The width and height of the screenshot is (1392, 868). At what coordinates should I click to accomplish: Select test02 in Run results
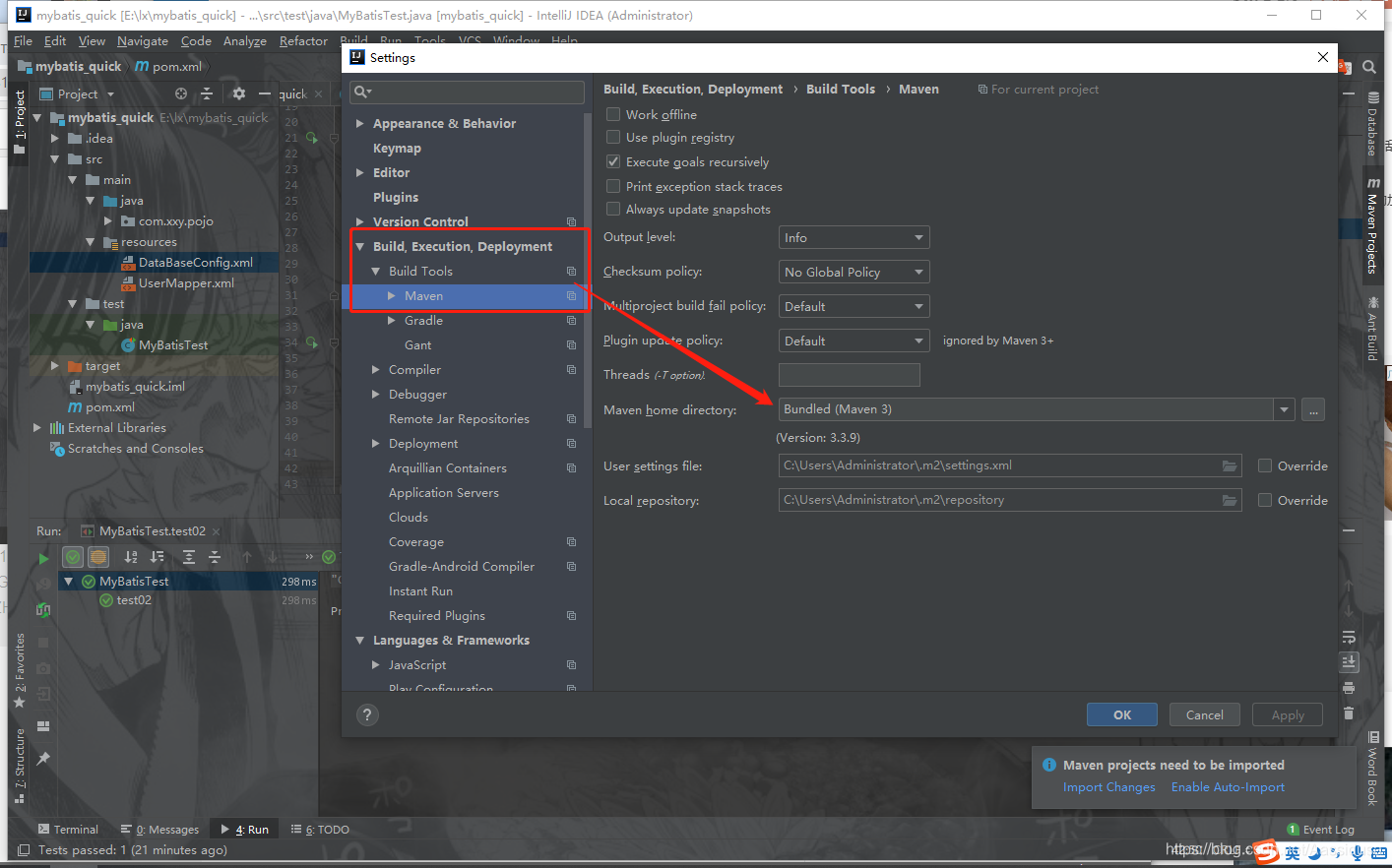click(x=134, y=600)
